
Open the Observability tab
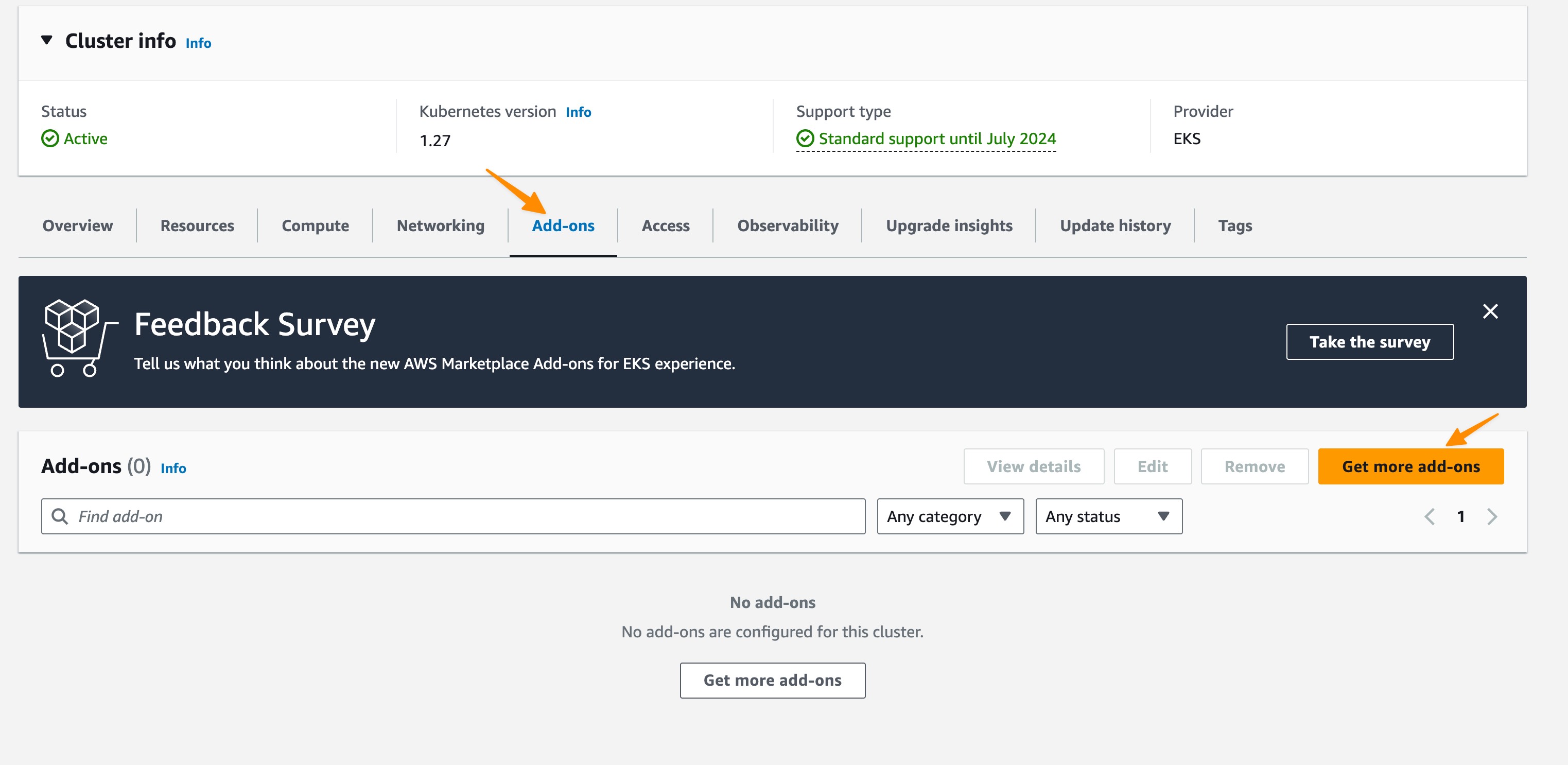[x=788, y=226]
